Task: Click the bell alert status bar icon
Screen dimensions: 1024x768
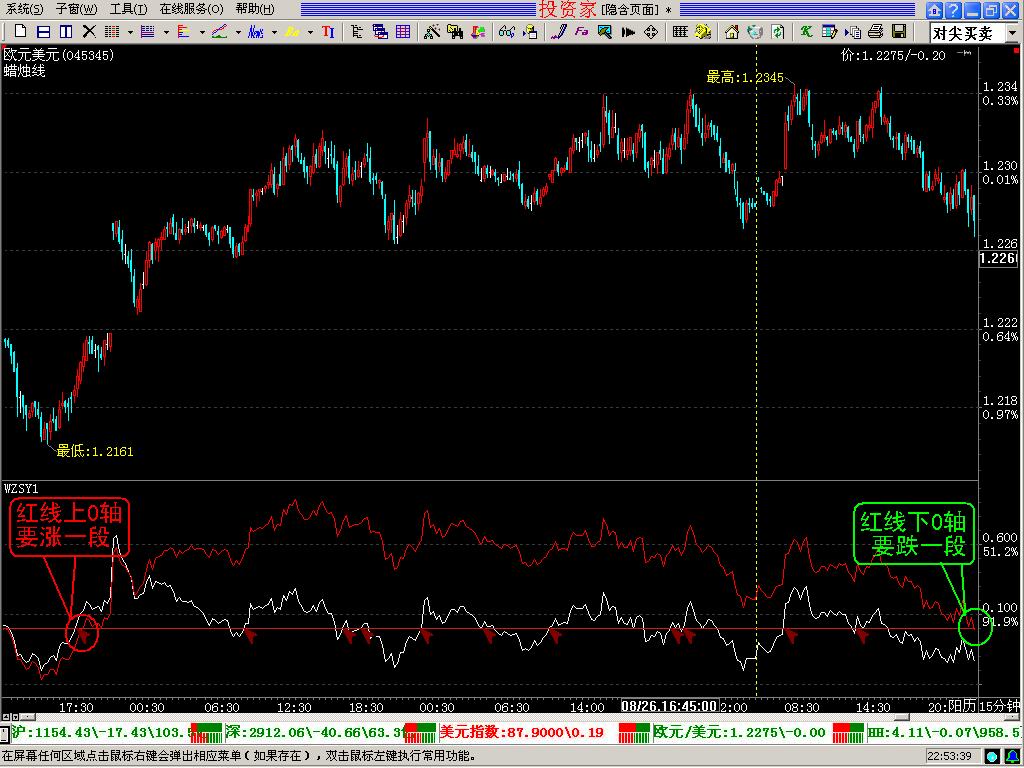Action: point(1011,757)
